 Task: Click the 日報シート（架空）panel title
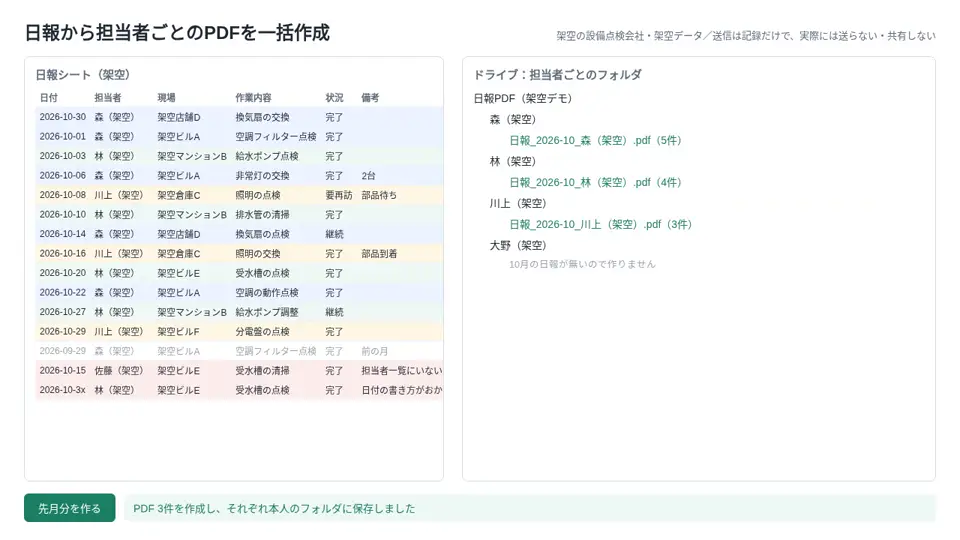(83, 75)
